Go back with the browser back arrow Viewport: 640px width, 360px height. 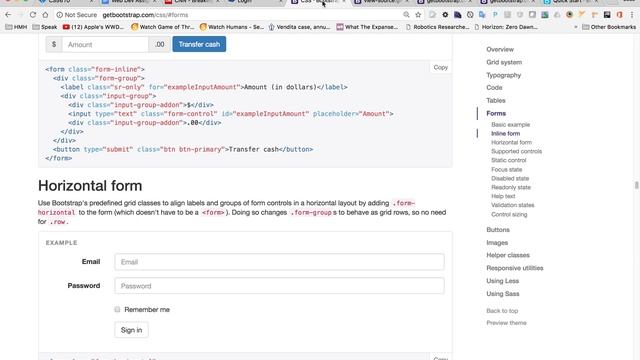(x=8, y=15)
